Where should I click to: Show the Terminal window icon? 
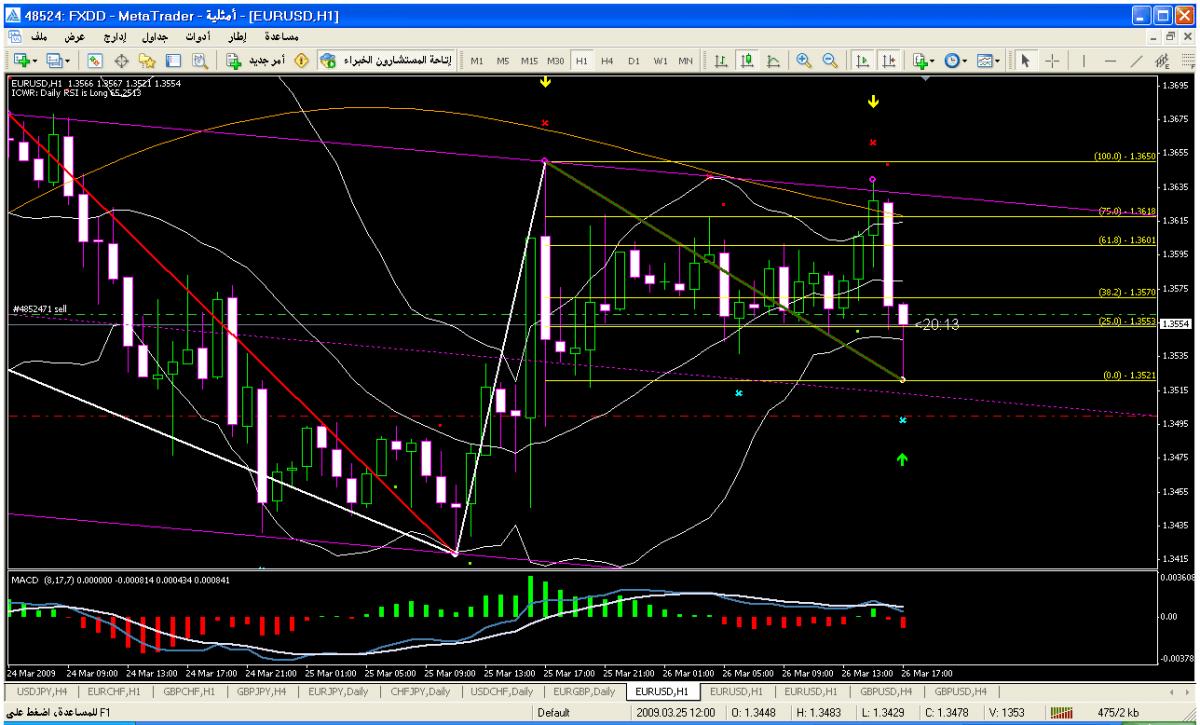(x=173, y=60)
